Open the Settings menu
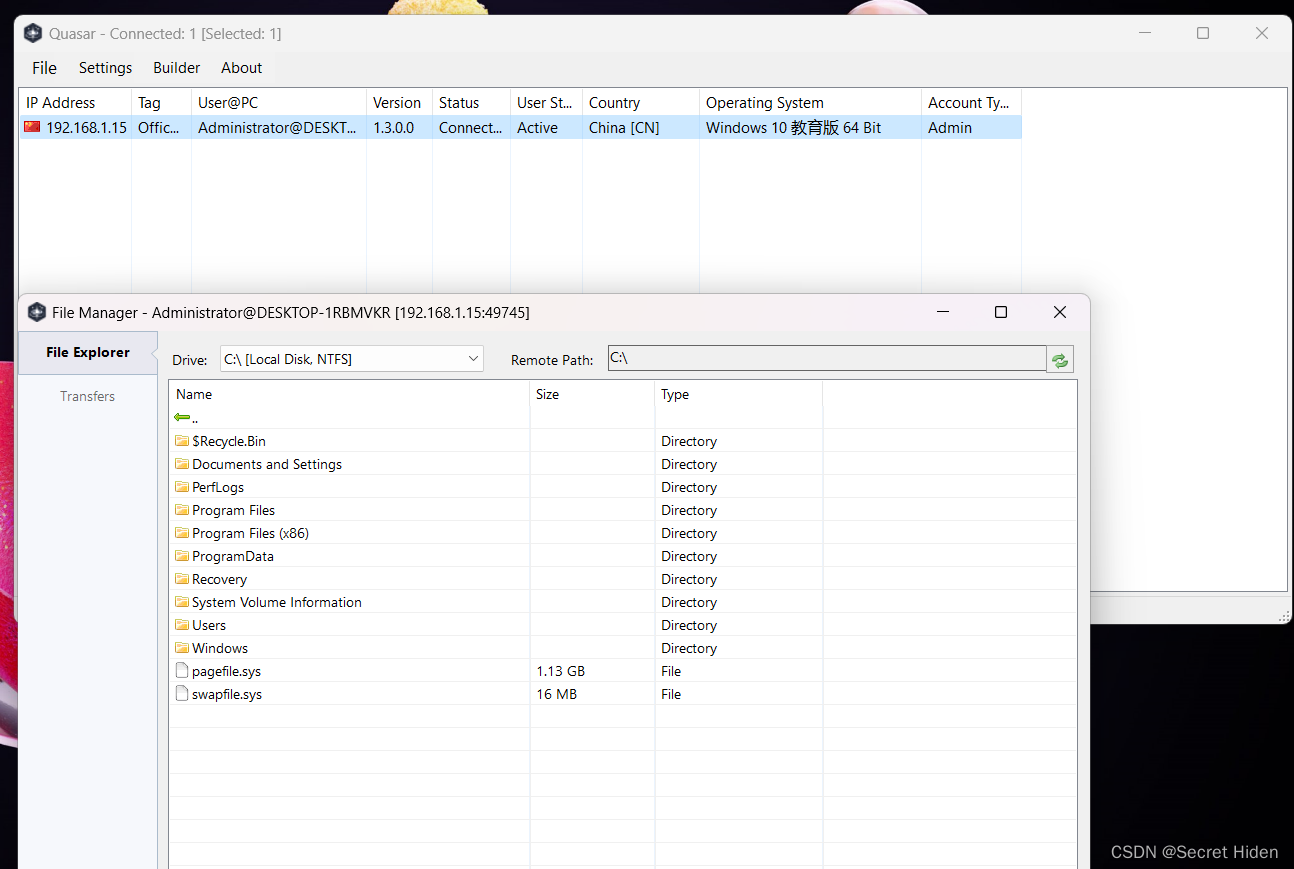This screenshot has height=869, width=1294. tap(105, 68)
